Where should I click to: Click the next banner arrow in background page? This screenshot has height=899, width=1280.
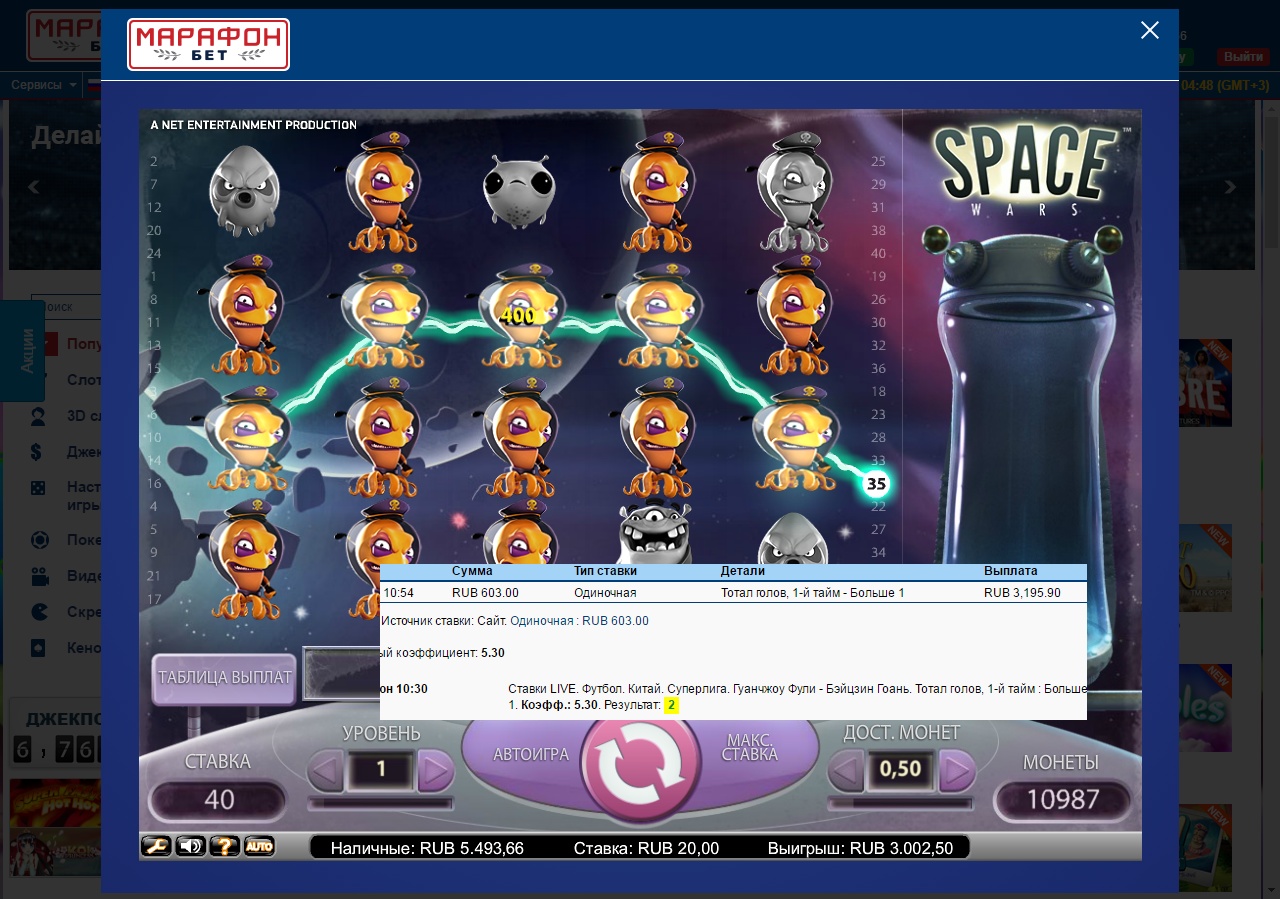click(x=1230, y=187)
